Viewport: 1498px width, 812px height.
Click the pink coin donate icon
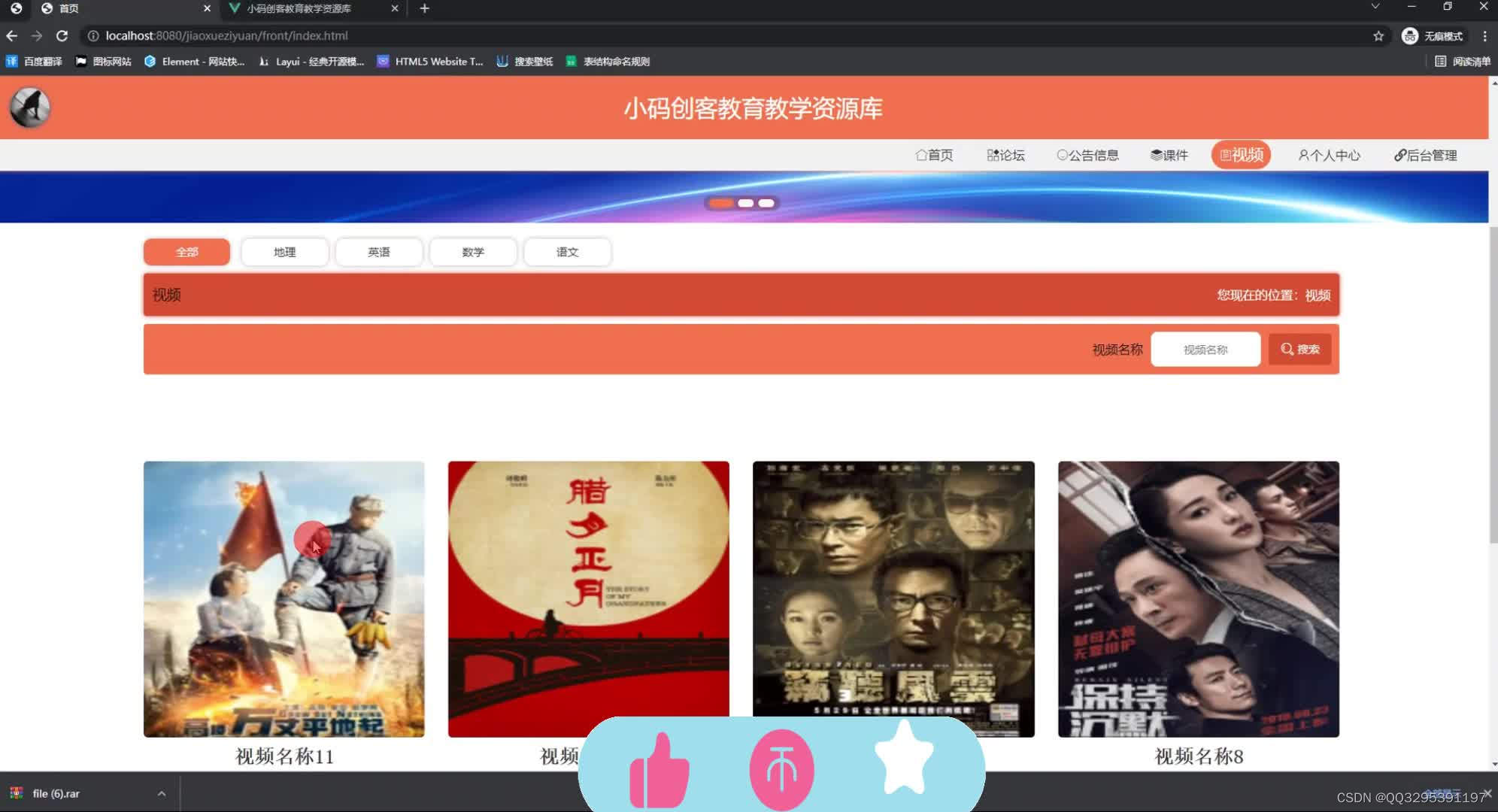coord(782,770)
